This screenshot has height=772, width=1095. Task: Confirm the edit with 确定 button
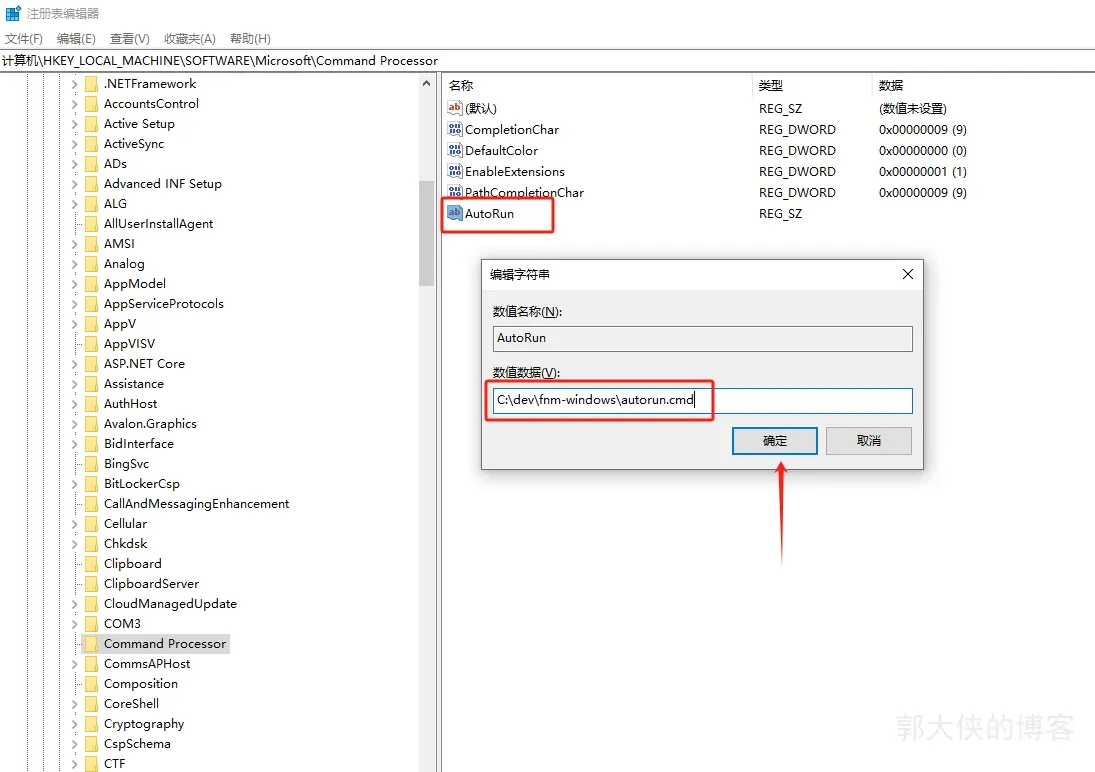(774, 441)
